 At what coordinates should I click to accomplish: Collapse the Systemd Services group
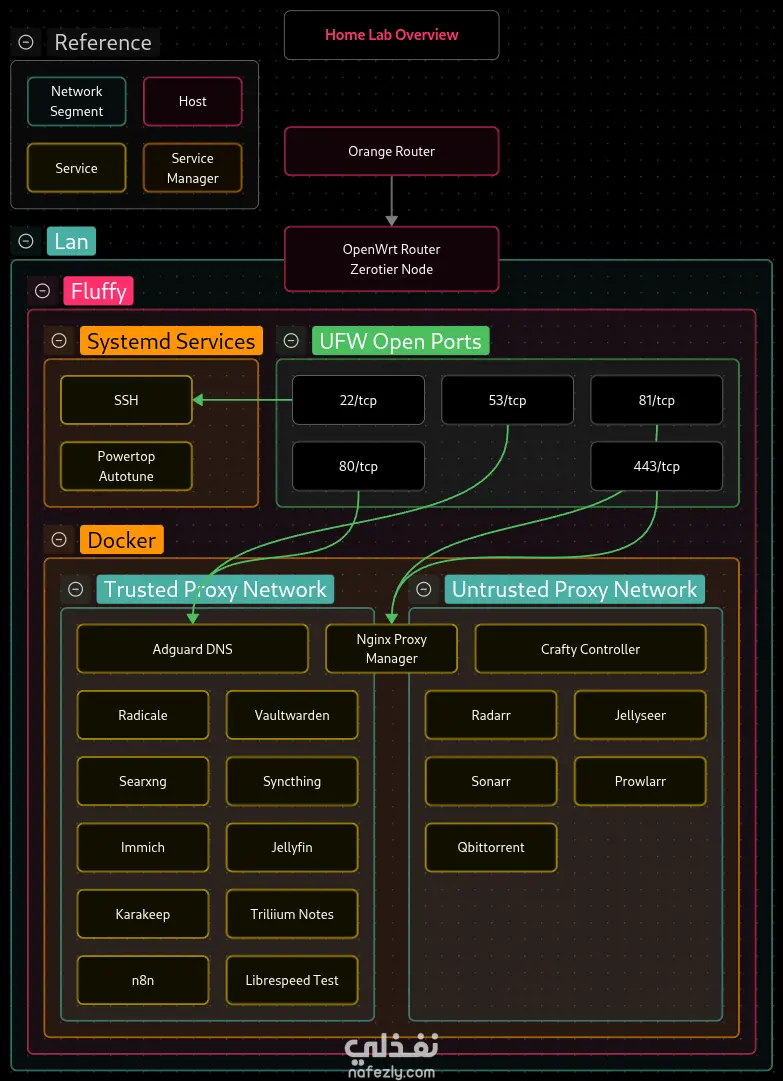59,341
